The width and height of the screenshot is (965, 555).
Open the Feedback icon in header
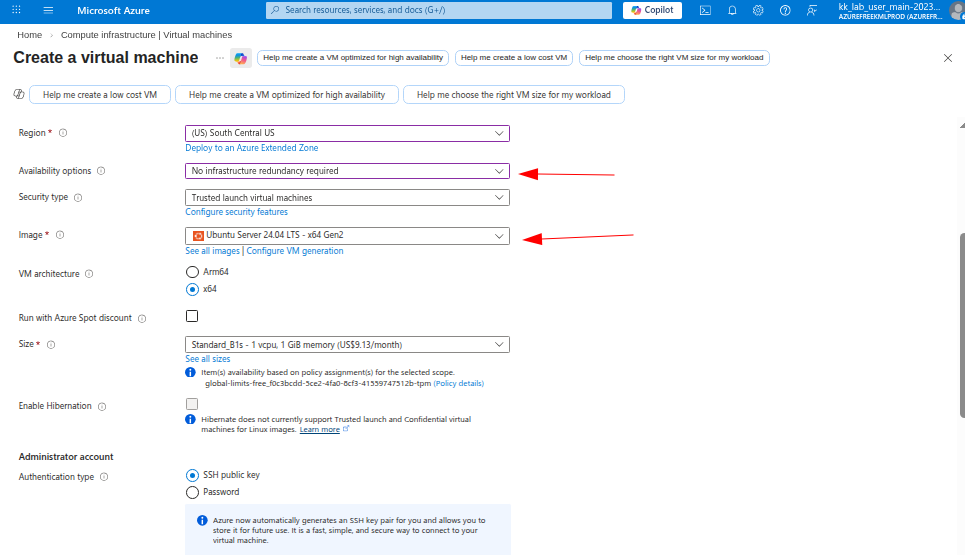(x=811, y=10)
